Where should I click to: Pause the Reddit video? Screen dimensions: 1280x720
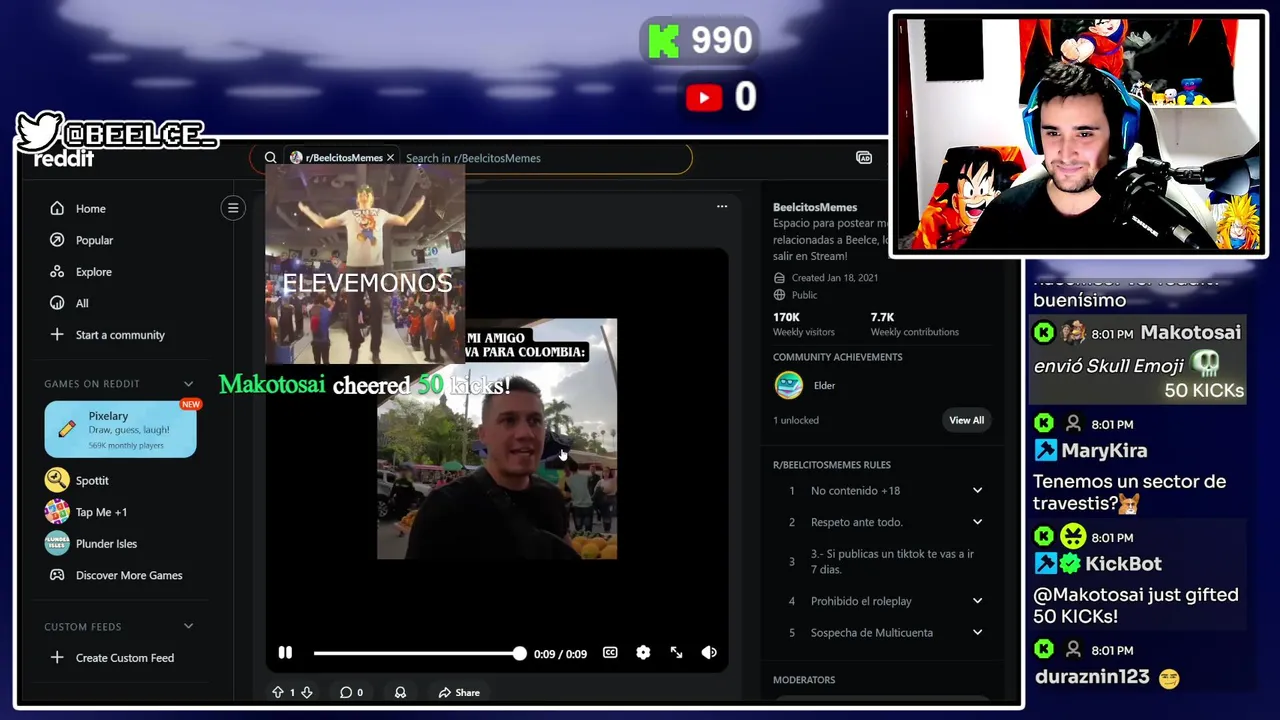285,653
